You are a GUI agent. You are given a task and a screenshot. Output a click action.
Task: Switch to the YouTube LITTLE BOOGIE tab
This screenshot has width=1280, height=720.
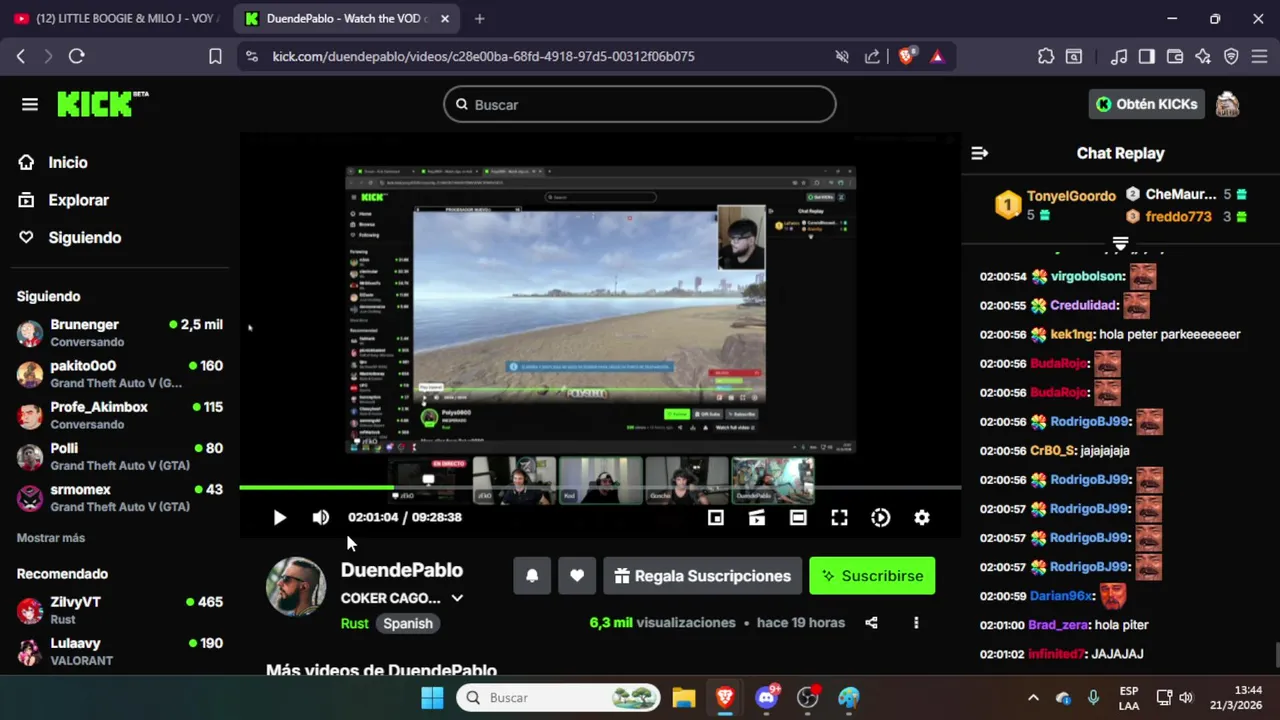click(116, 18)
